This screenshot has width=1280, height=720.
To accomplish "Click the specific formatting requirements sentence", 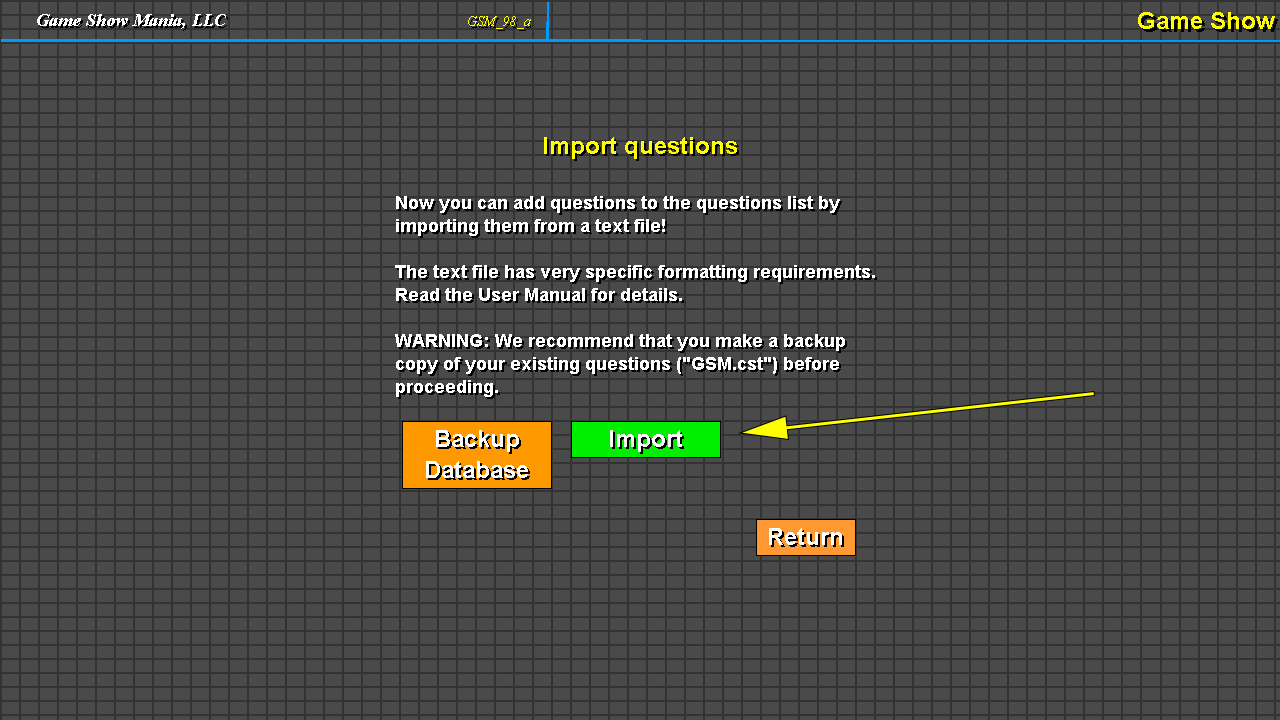I will [x=635, y=273].
